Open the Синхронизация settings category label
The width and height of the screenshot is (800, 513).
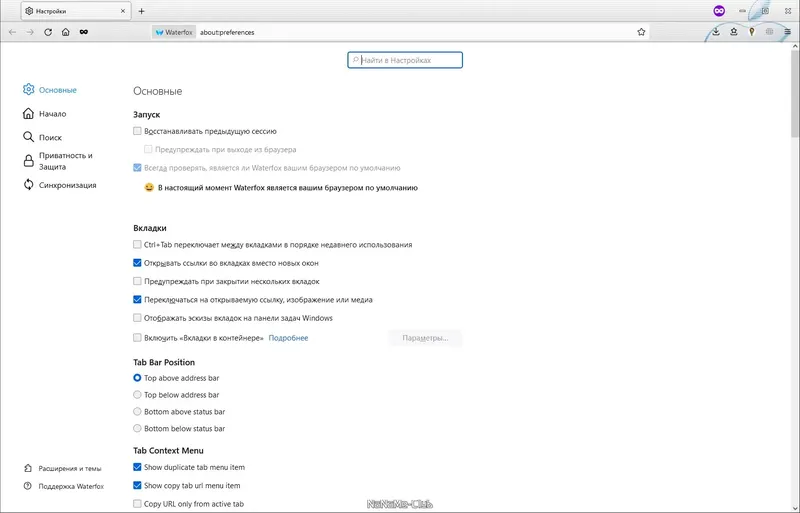tap(67, 185)
